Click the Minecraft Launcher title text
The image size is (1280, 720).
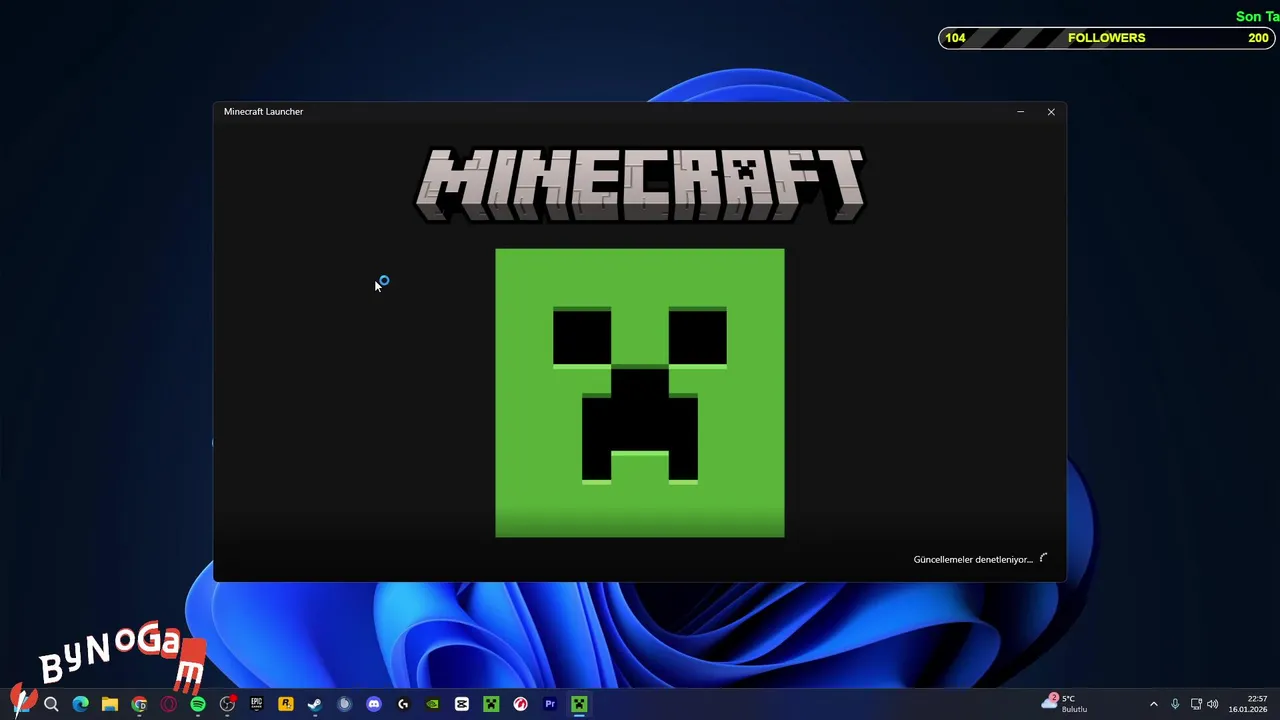(x=263, y=112)
